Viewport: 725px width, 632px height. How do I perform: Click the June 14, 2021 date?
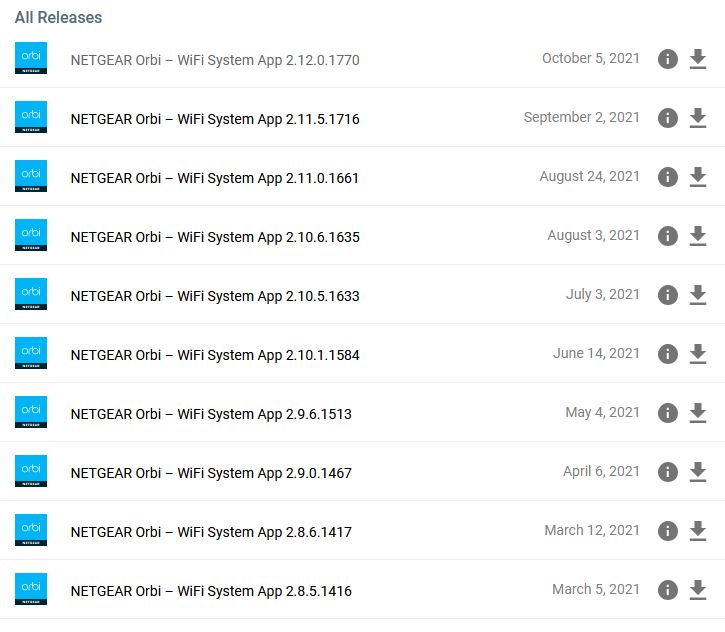tap(596, 353)
